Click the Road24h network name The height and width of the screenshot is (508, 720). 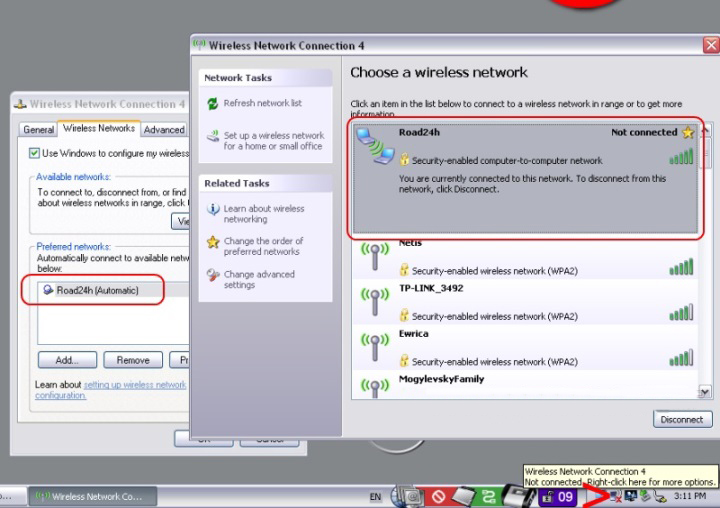(419, 133)
